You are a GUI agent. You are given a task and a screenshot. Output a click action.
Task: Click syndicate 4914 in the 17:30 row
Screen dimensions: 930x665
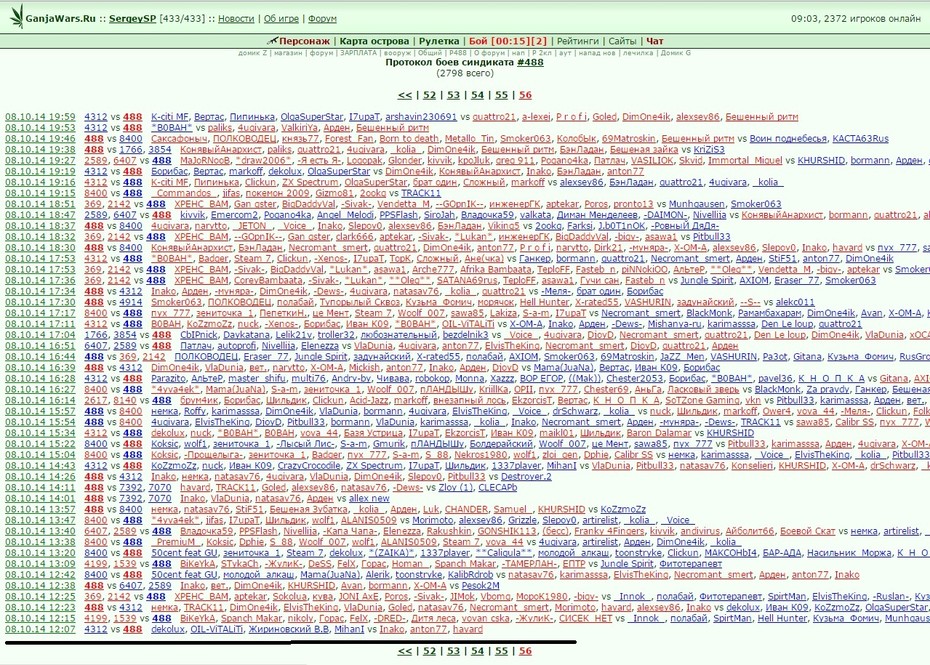tap(130, 302)
